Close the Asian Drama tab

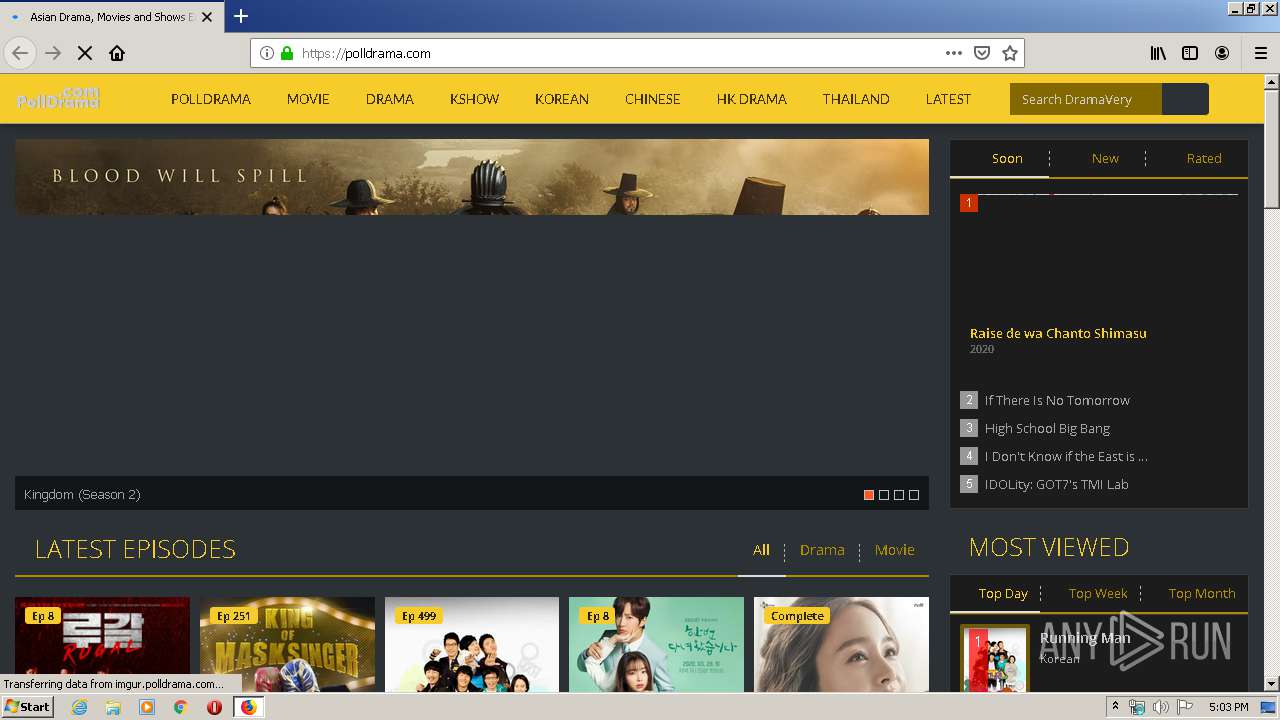(x=207, y=17)
